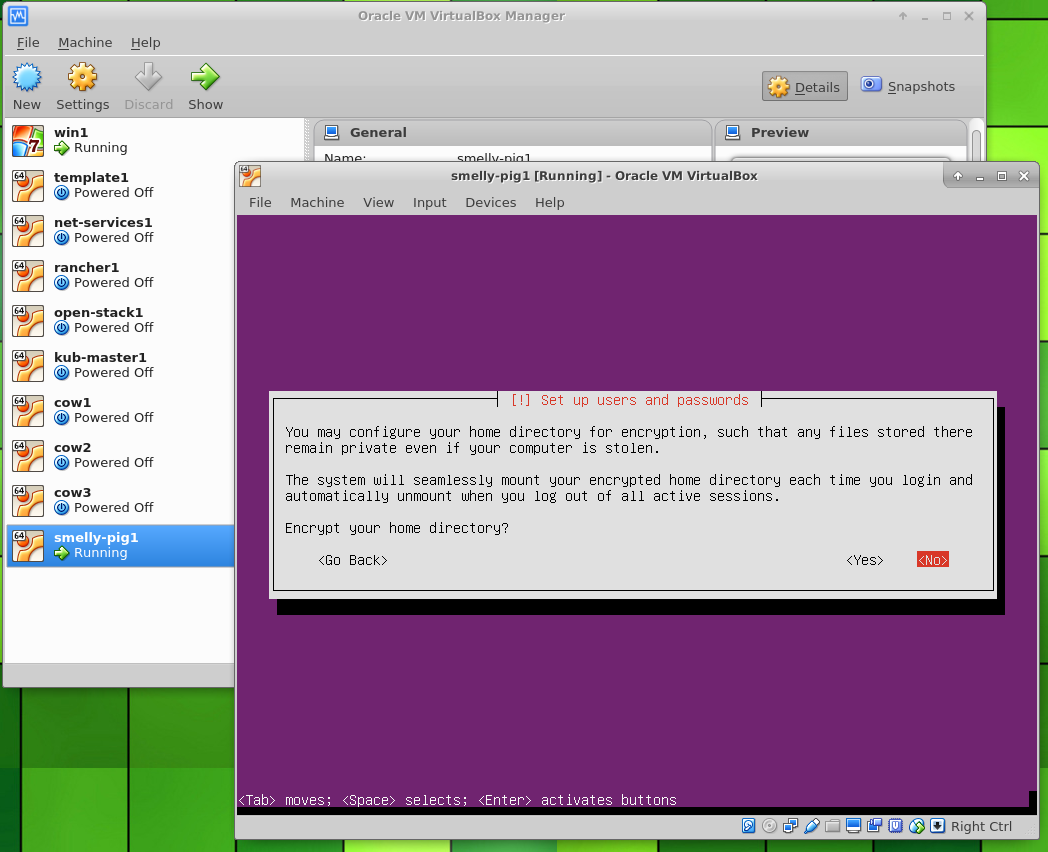
Task: Click the kub-master1 VM OS icon
Action: (28, 366)
